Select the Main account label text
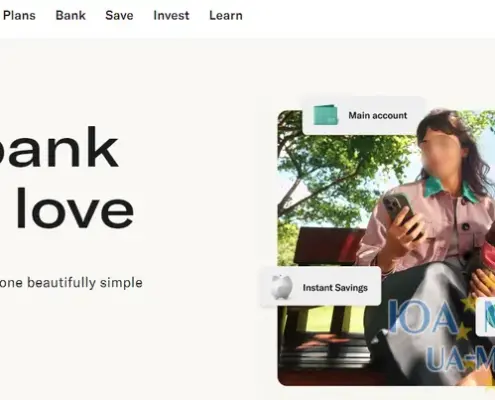The height and width of the screenshot is (400, 495). (x=378, y=116)
